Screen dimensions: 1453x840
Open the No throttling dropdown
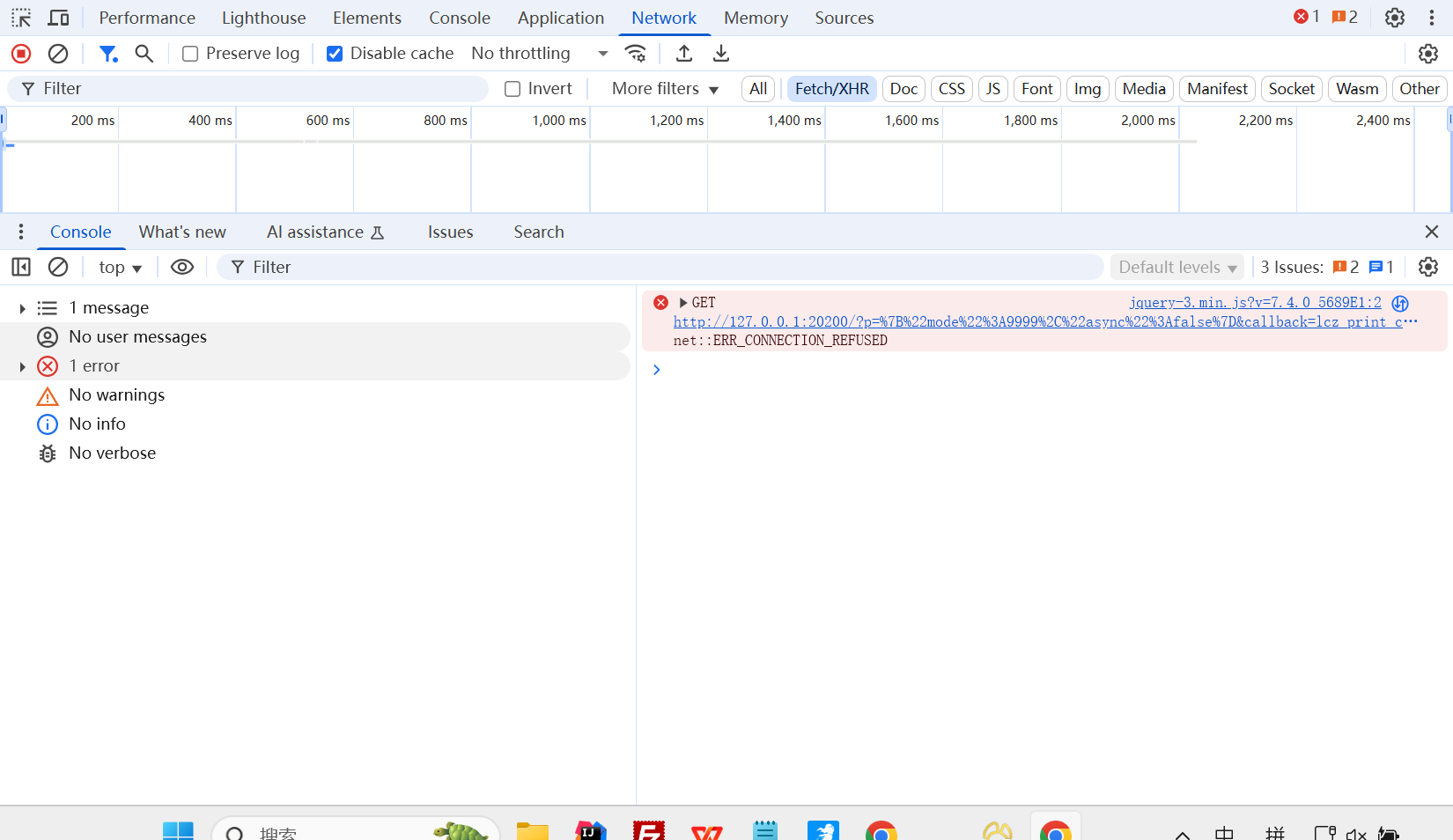pos(539,54)
